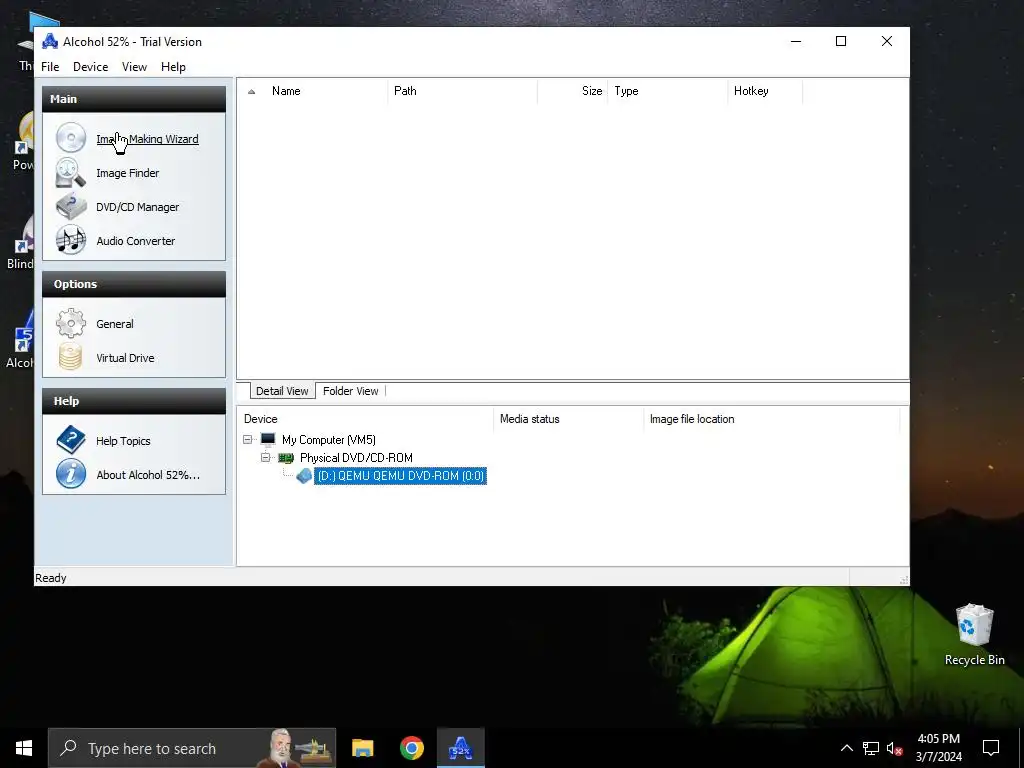Click the taskbar search box
Screen dimensions: 1024x768
tap(192, 748)
